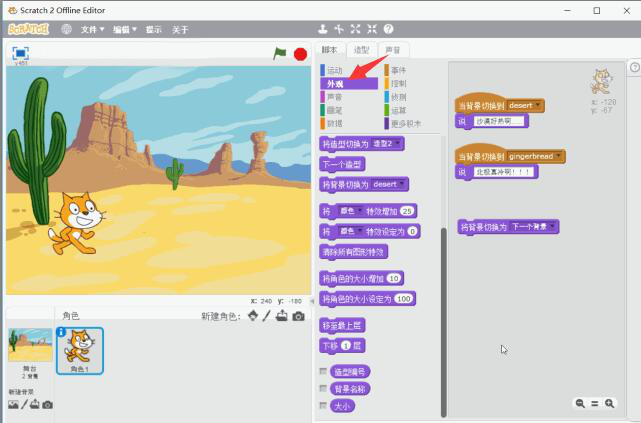Take new backdrop from camera
Image resolution: width=641 pixels, height=423 pixels.
click(x=47, y=405)
